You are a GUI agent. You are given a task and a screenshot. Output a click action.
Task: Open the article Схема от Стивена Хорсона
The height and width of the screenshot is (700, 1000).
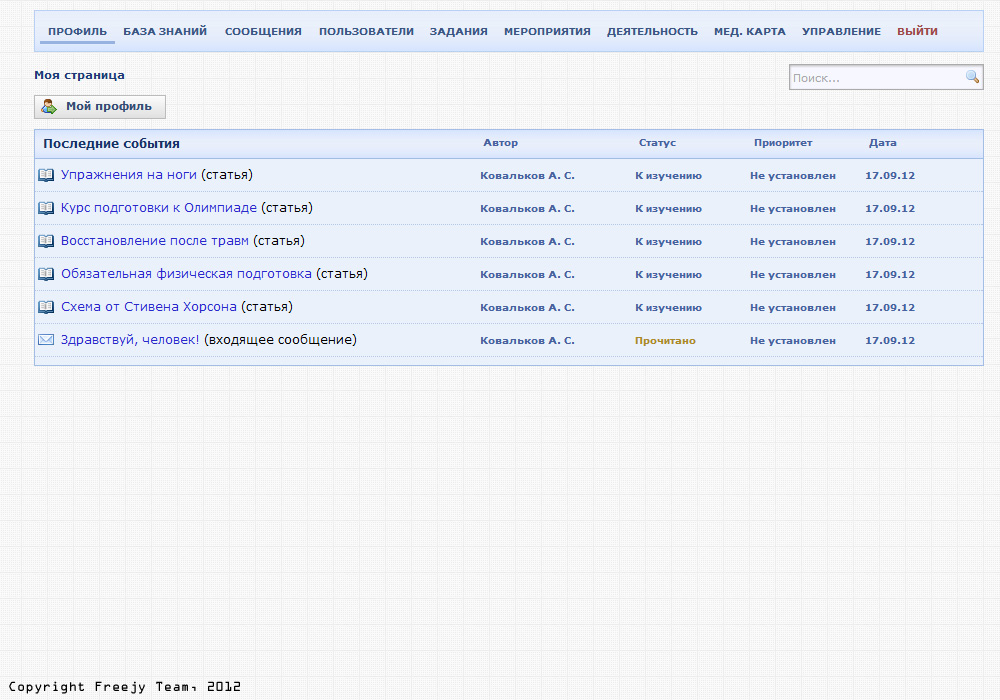[x=149, y=307]
